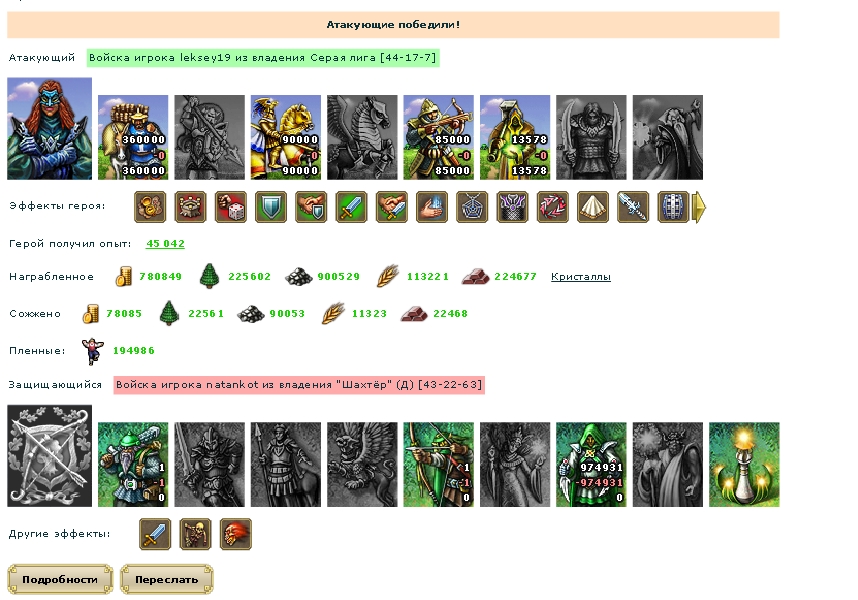Screen dimensions: 858x600
Task: Click the Подробности button
Action: coord(60,579)
